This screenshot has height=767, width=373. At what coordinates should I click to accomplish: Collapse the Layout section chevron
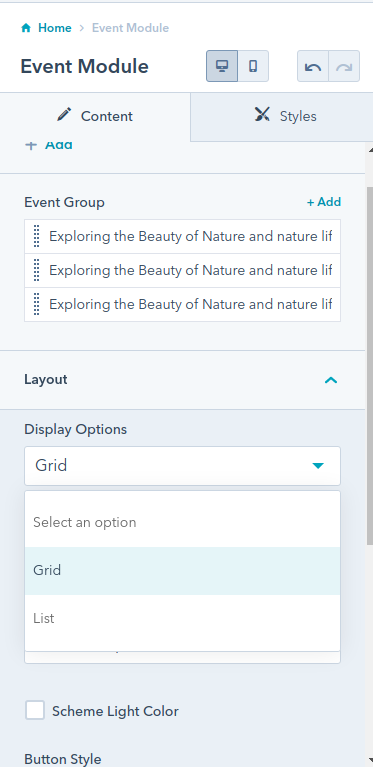(331, 380)
